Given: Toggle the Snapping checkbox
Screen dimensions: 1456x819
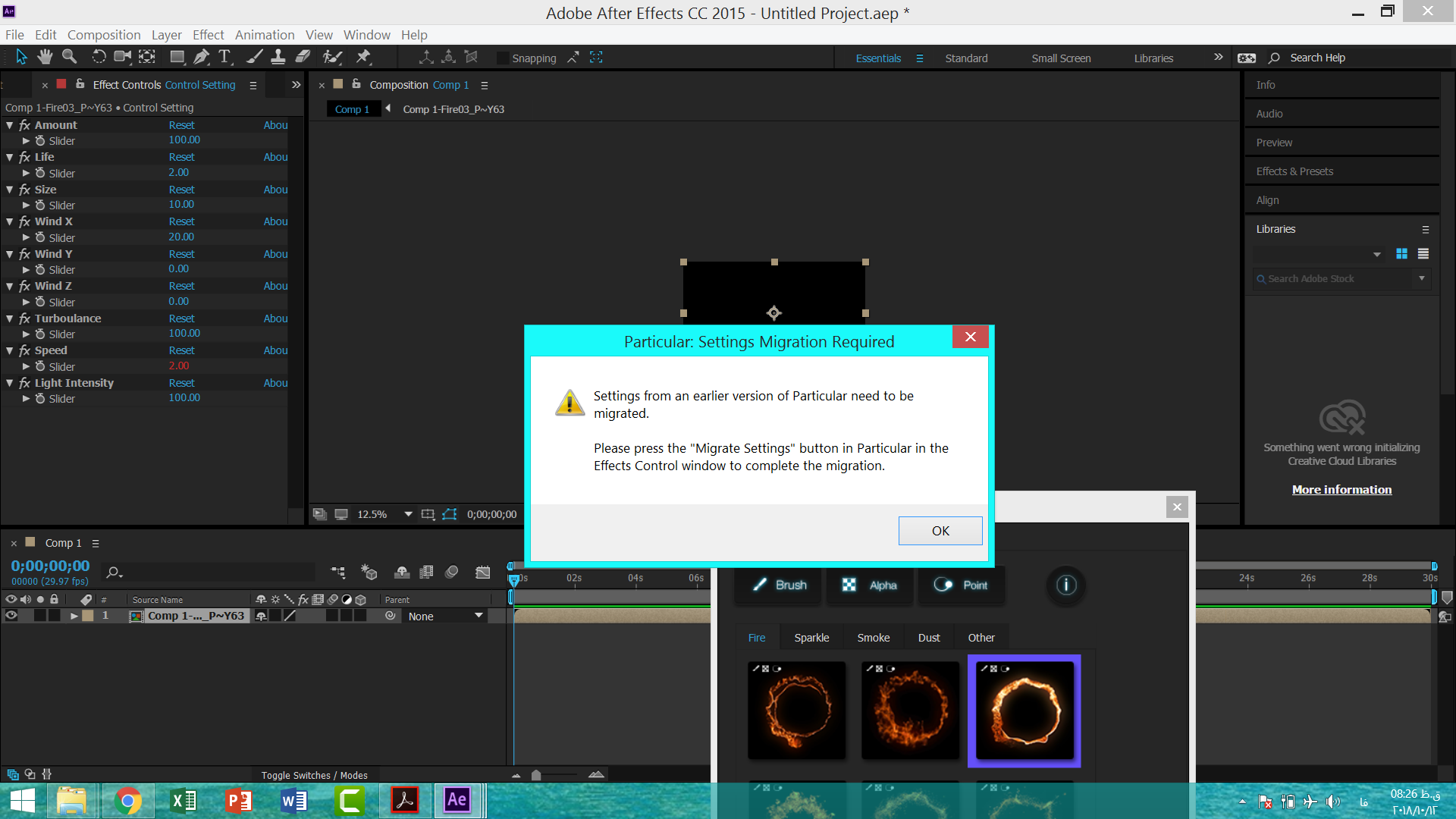Looking at the screenshot, I should coord(502,58).
